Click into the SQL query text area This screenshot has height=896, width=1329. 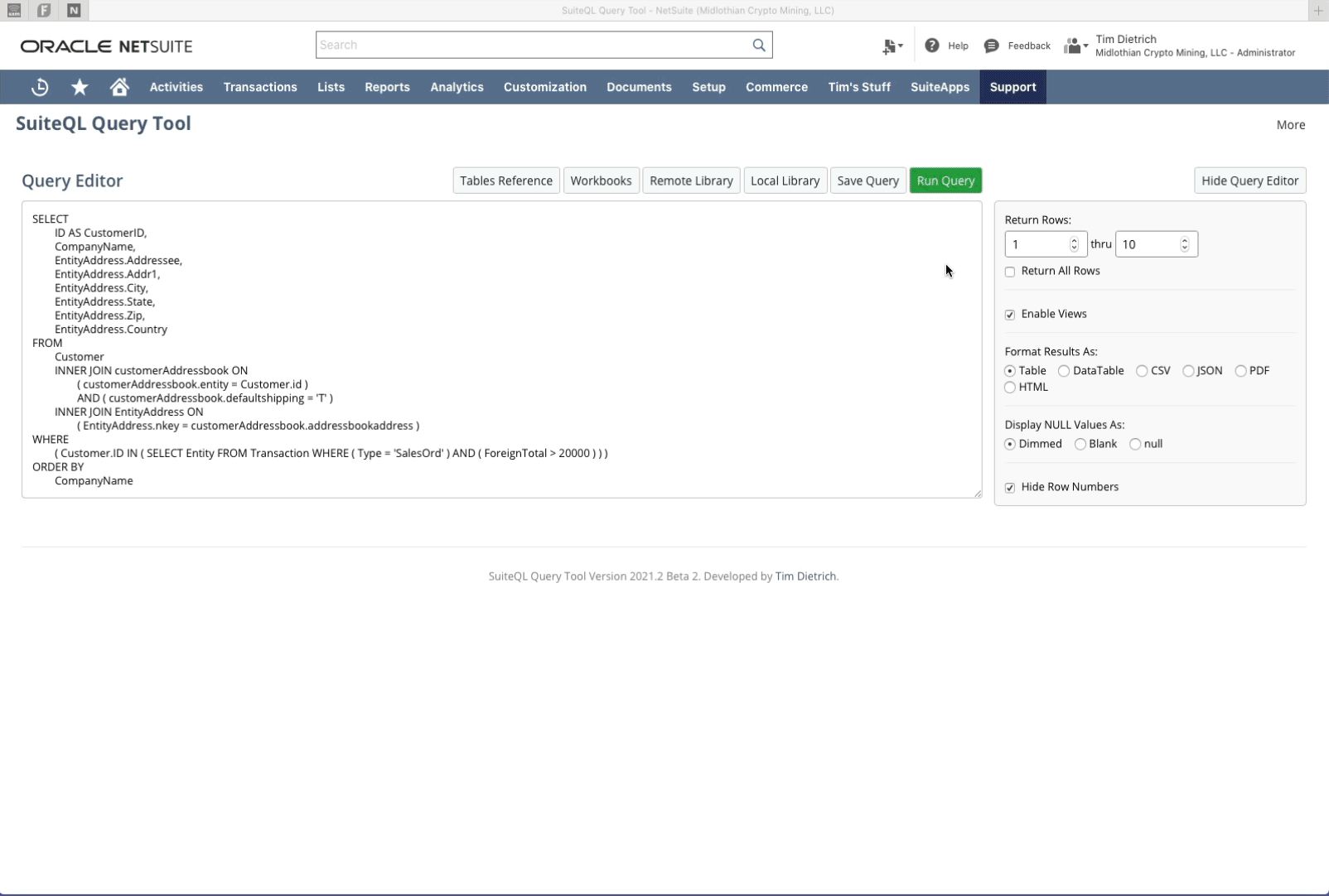pos(501,349)
